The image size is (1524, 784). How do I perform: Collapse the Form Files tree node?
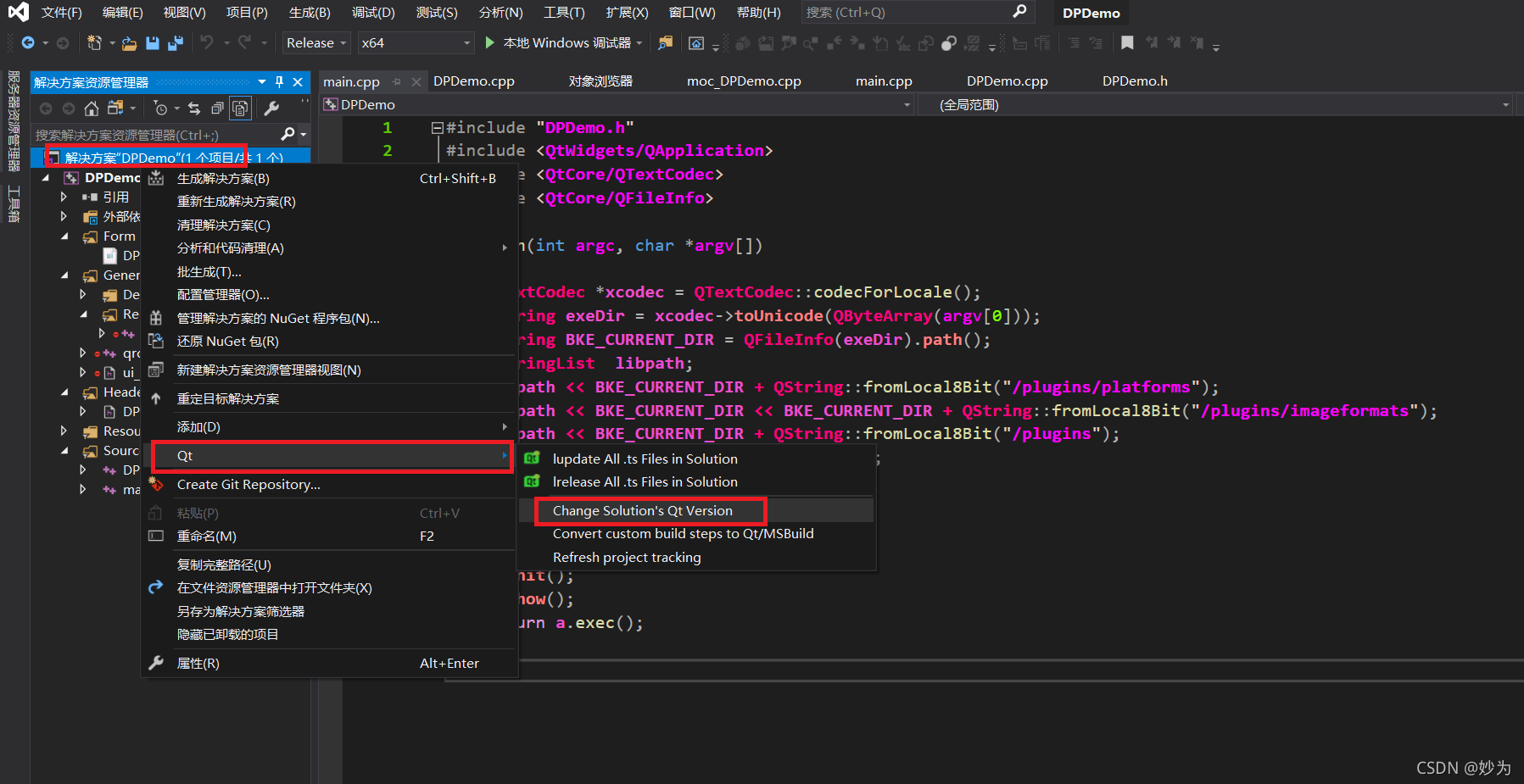point(64,236)
